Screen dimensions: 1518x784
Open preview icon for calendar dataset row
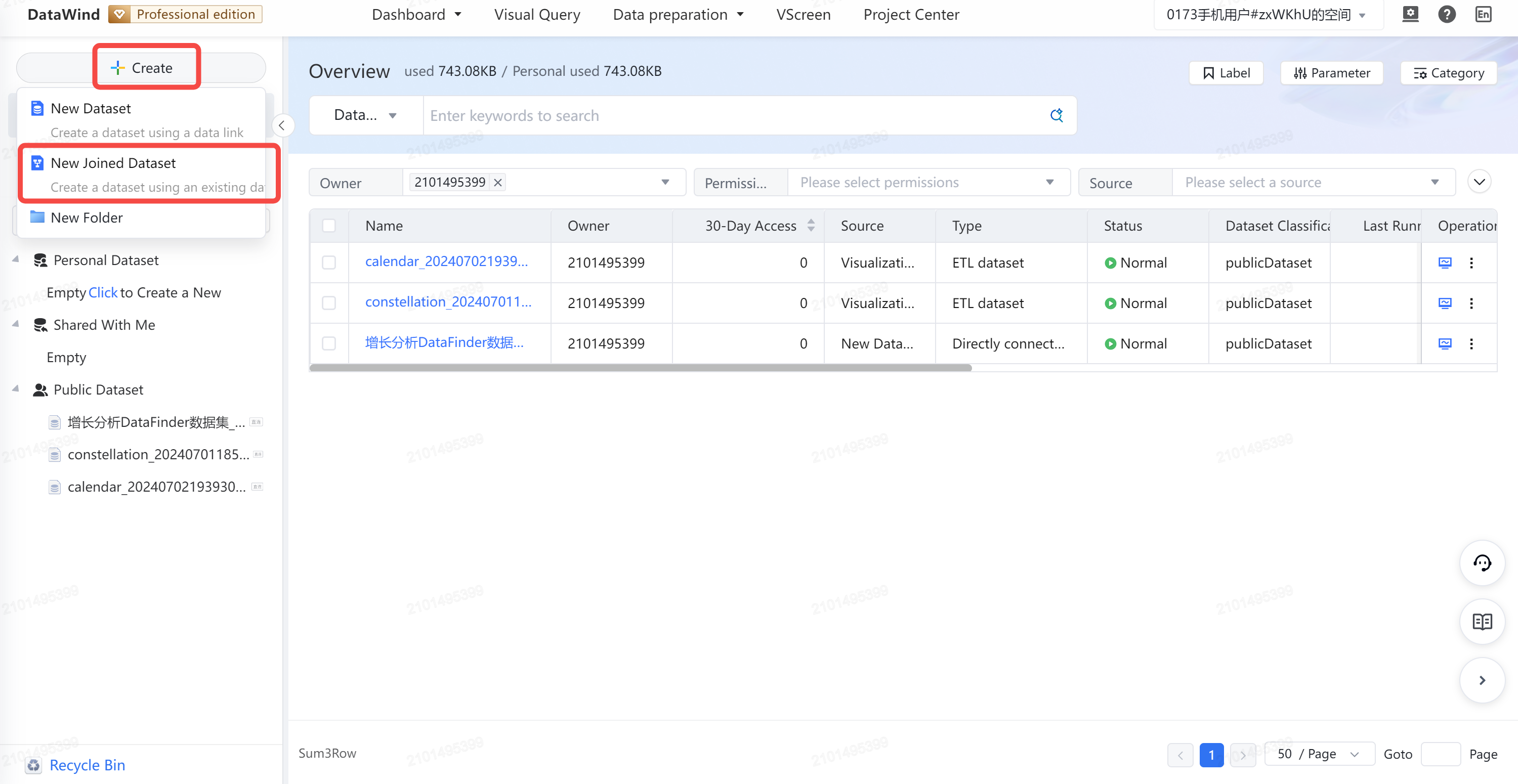pos(1444,263)
